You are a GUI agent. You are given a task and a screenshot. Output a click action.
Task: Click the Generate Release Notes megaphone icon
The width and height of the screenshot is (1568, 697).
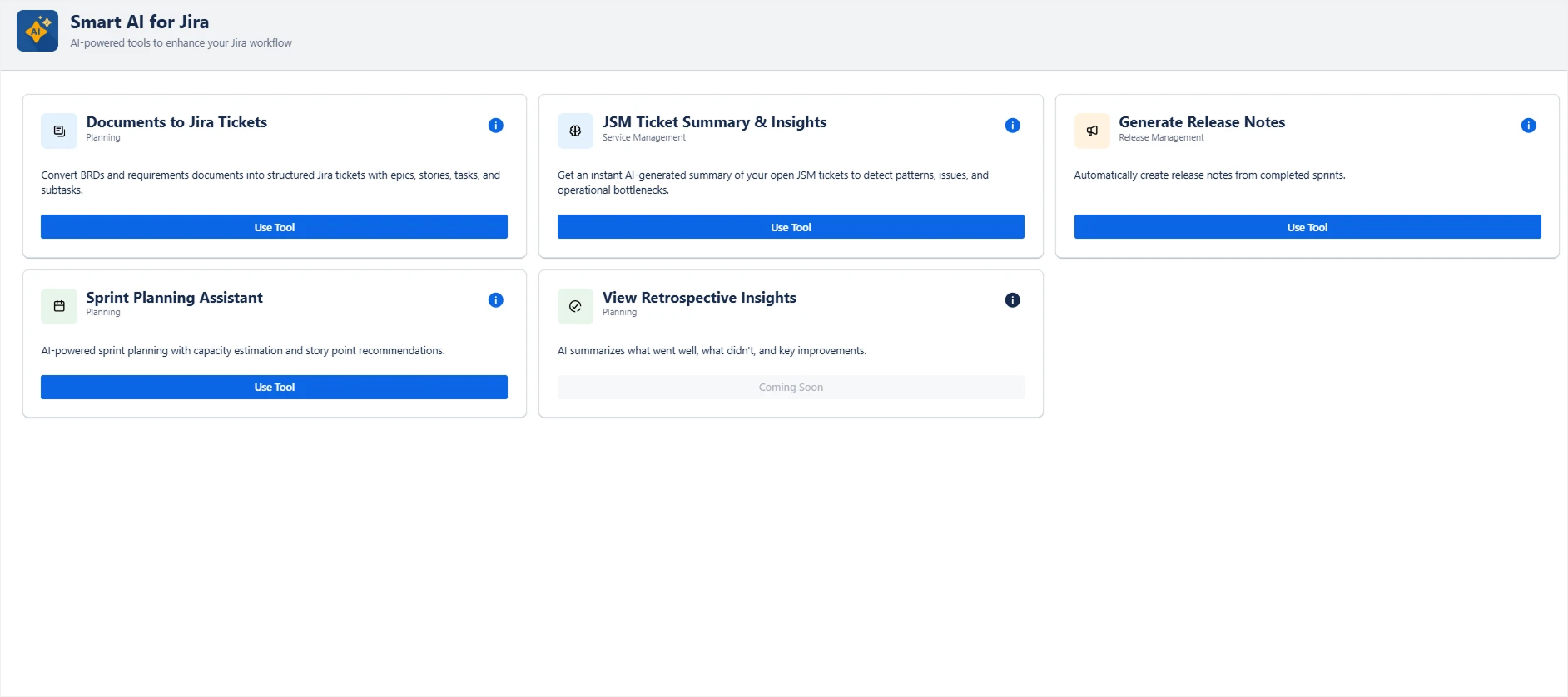tap(1092, 131)
